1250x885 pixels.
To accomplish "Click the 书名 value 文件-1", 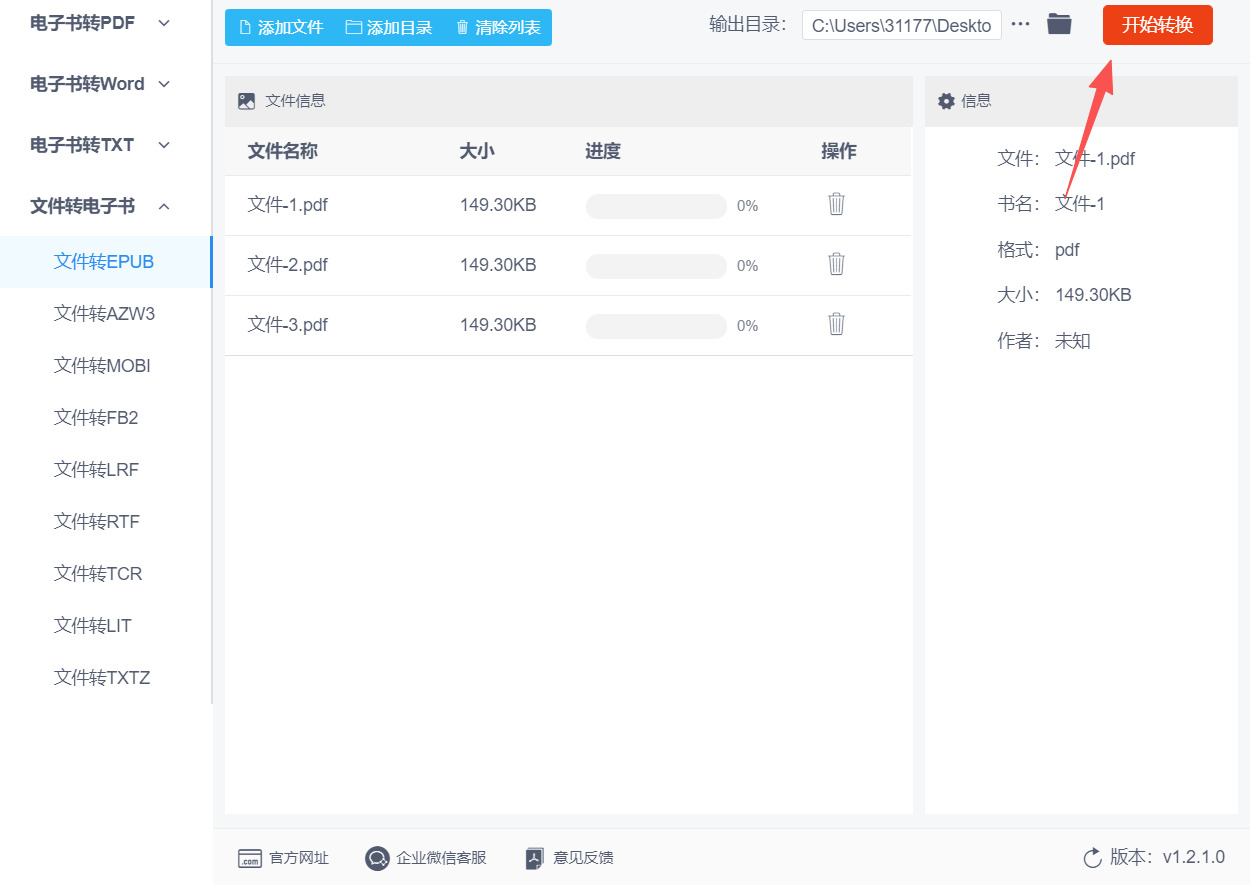I will [x=1080, y=204].
